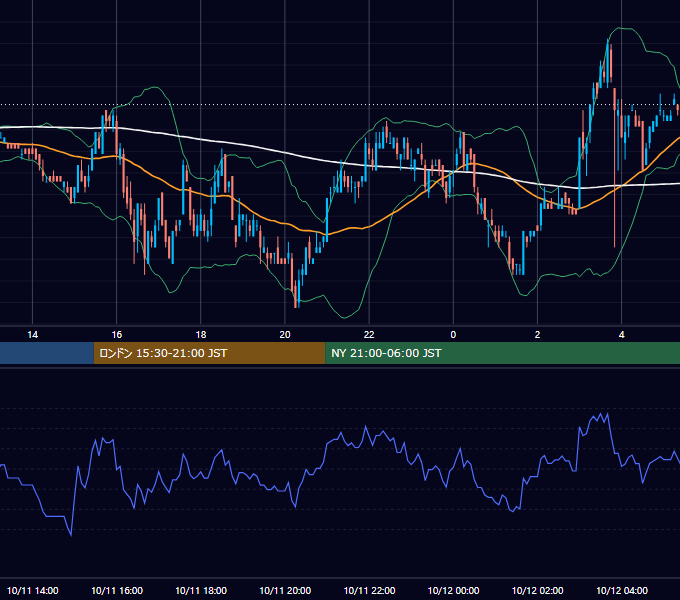Image resolution: width=680 pixels, height=600 pixels.
Task: Click the 10/12 00:00 time label
Action: coord(453,590)
